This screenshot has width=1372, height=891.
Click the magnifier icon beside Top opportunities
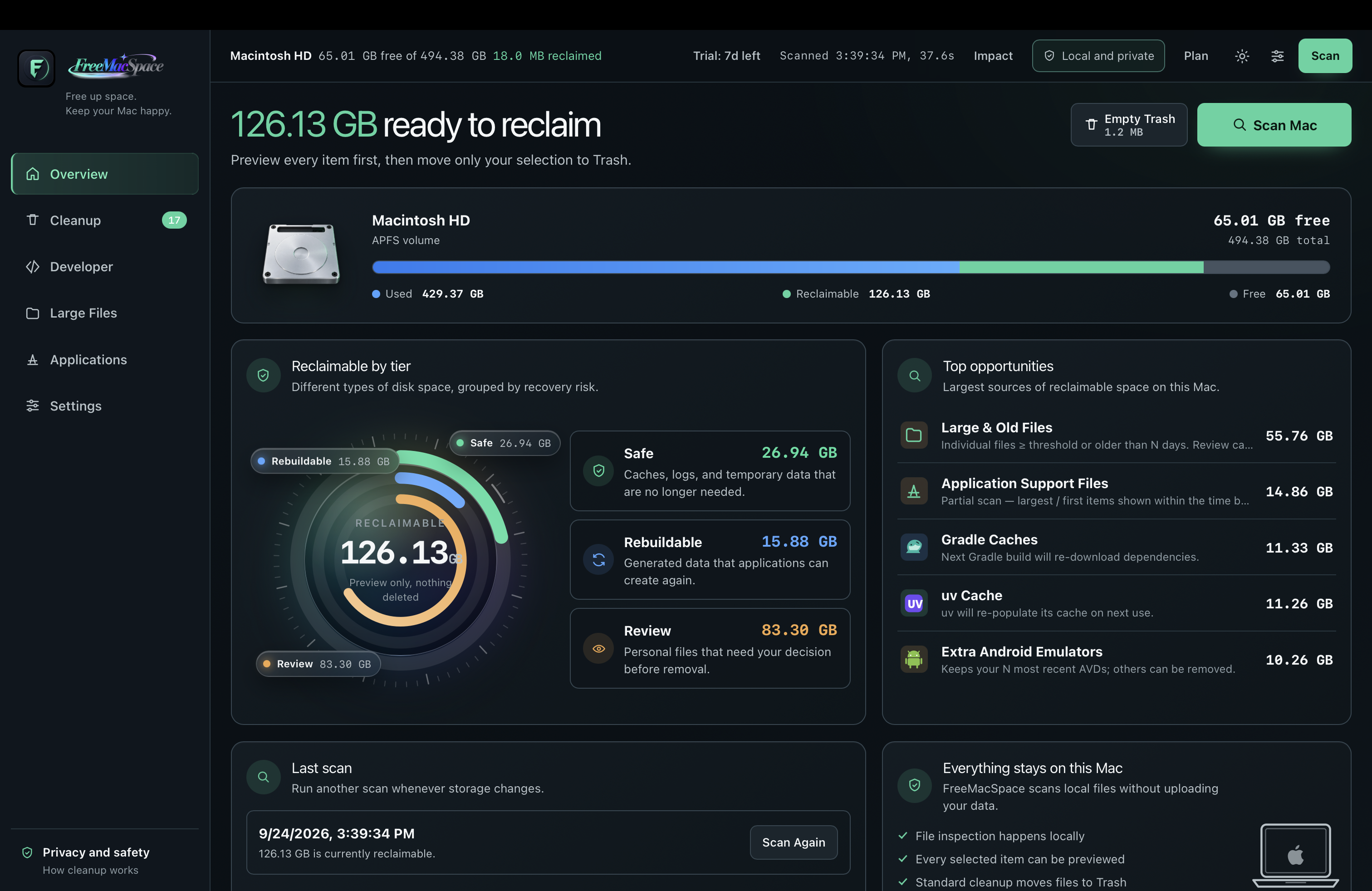coord(914,375)
